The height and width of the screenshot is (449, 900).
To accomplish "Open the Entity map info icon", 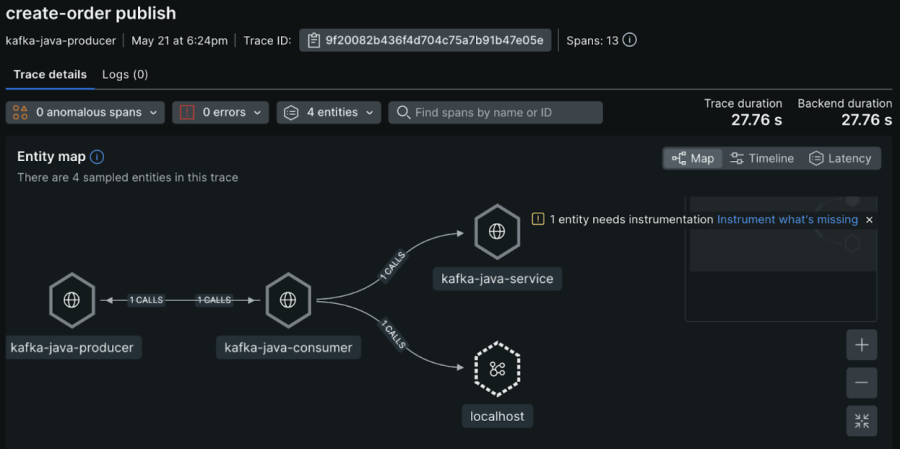I will pos(97,157).
